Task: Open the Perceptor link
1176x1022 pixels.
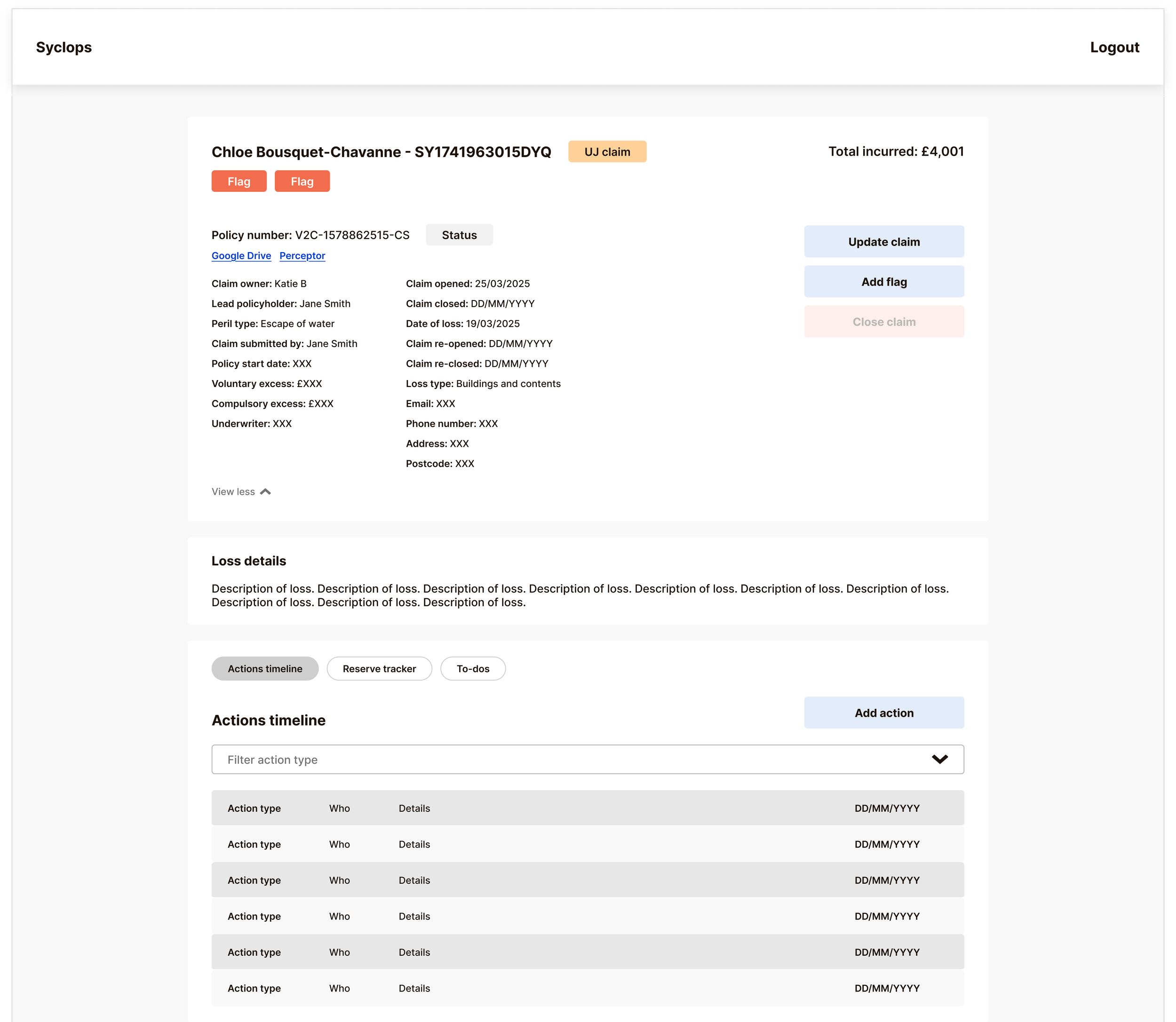Action: (x=302, y=255)
